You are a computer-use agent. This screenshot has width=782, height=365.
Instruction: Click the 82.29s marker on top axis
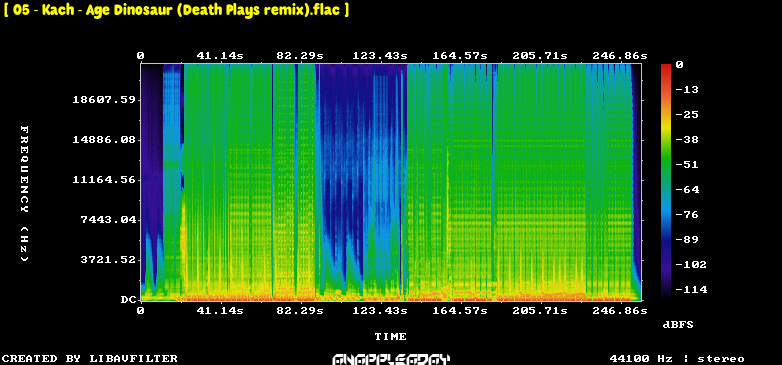(300, 56)
